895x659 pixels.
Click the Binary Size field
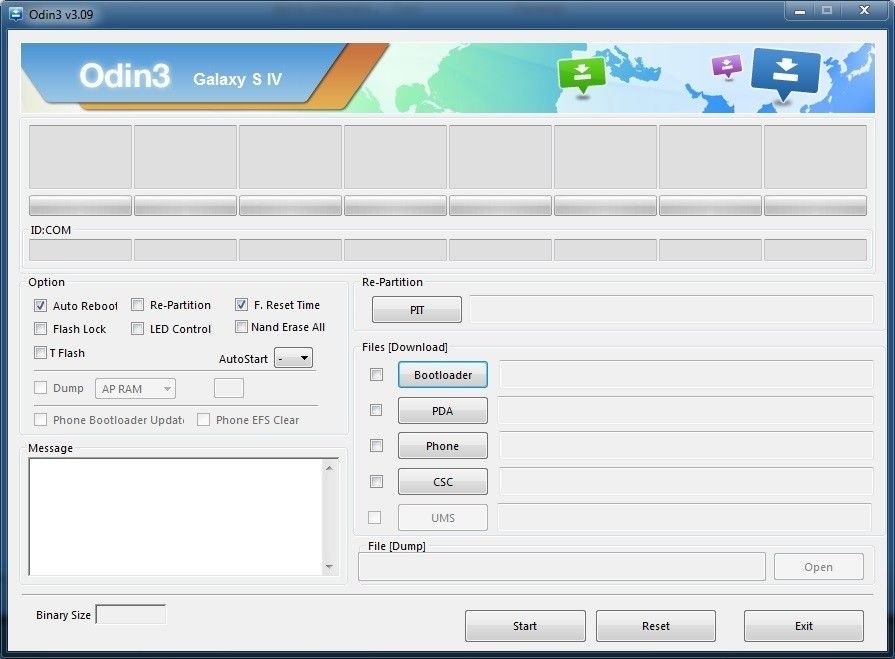point(131,614)
